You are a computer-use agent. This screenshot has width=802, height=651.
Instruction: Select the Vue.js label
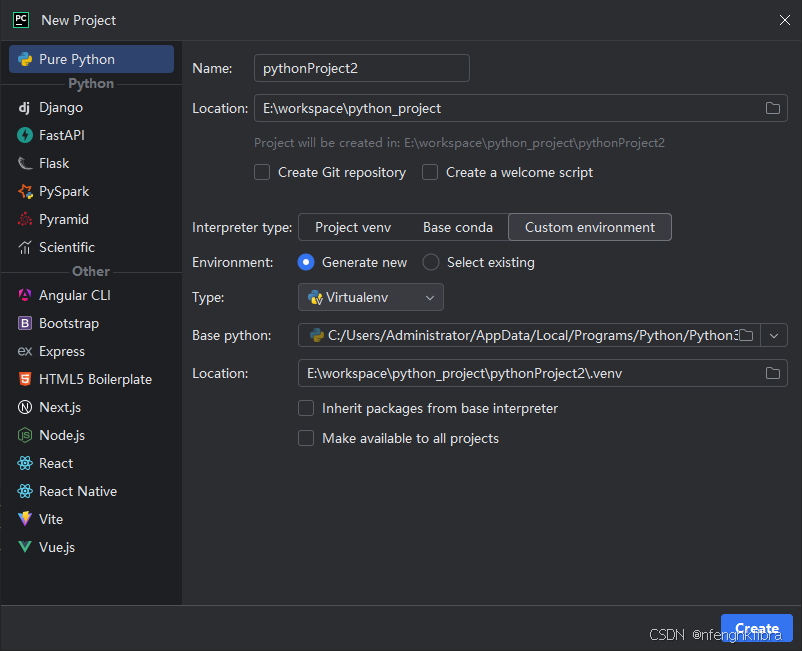(x=57, y=547)
